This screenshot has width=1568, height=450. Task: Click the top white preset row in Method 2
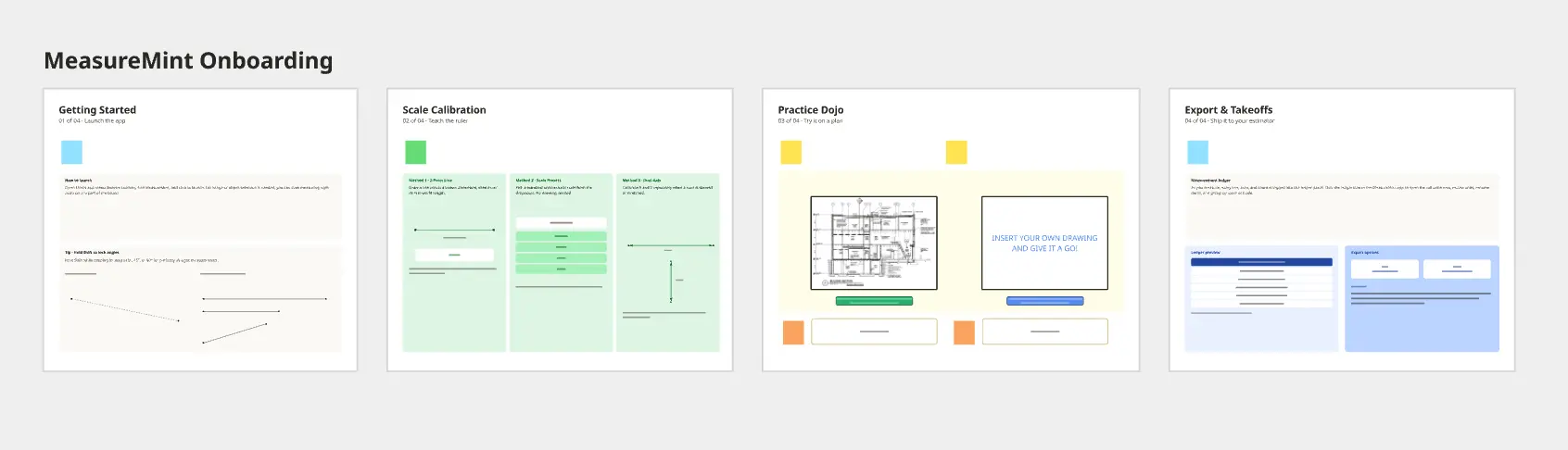561,223
